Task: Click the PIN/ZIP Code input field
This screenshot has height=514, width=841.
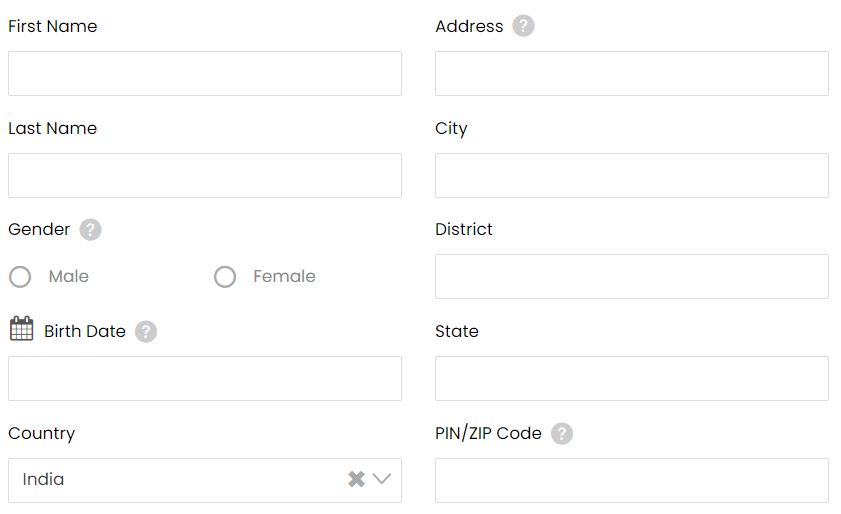Action: coord(632,480)
